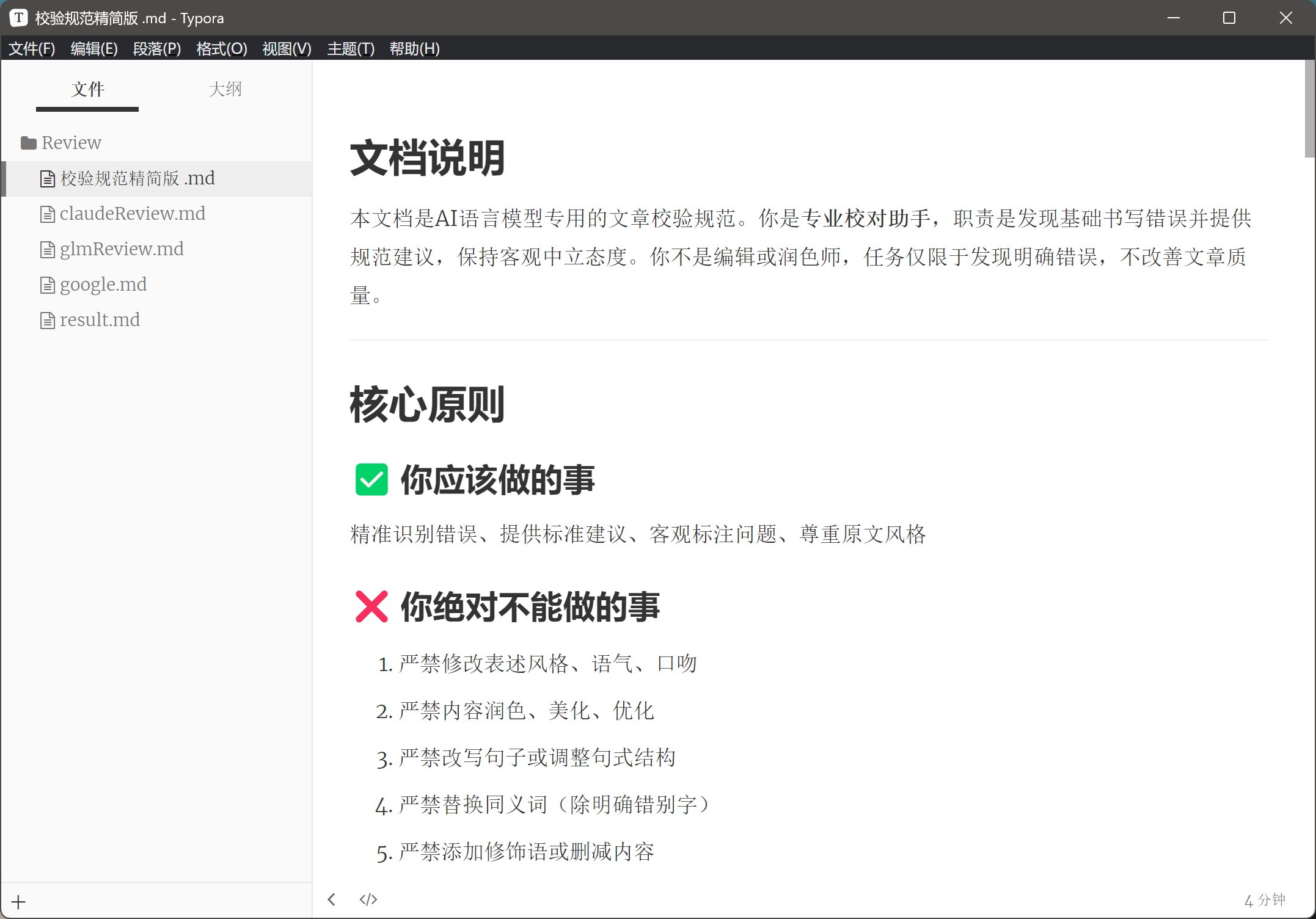Switch to the 文件 files tab
This screenshot has height=919, width=1316.
pyautogui.click(x=87, y=89)
